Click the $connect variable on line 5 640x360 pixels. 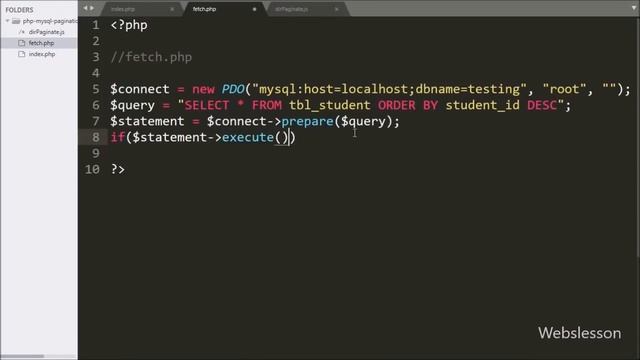[x=140, y=89]
